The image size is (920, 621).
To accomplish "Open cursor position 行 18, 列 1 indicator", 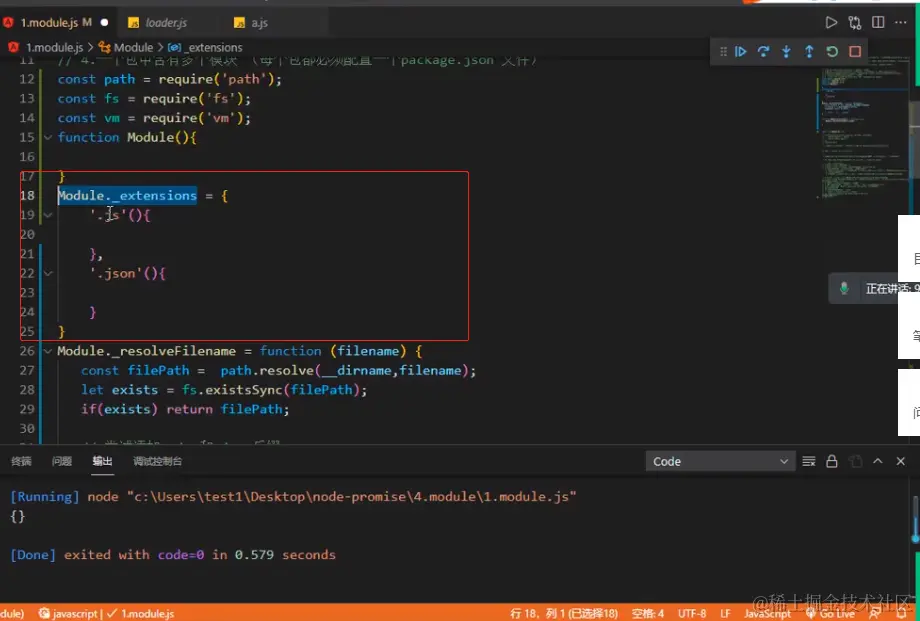I will tap(563, 613).
